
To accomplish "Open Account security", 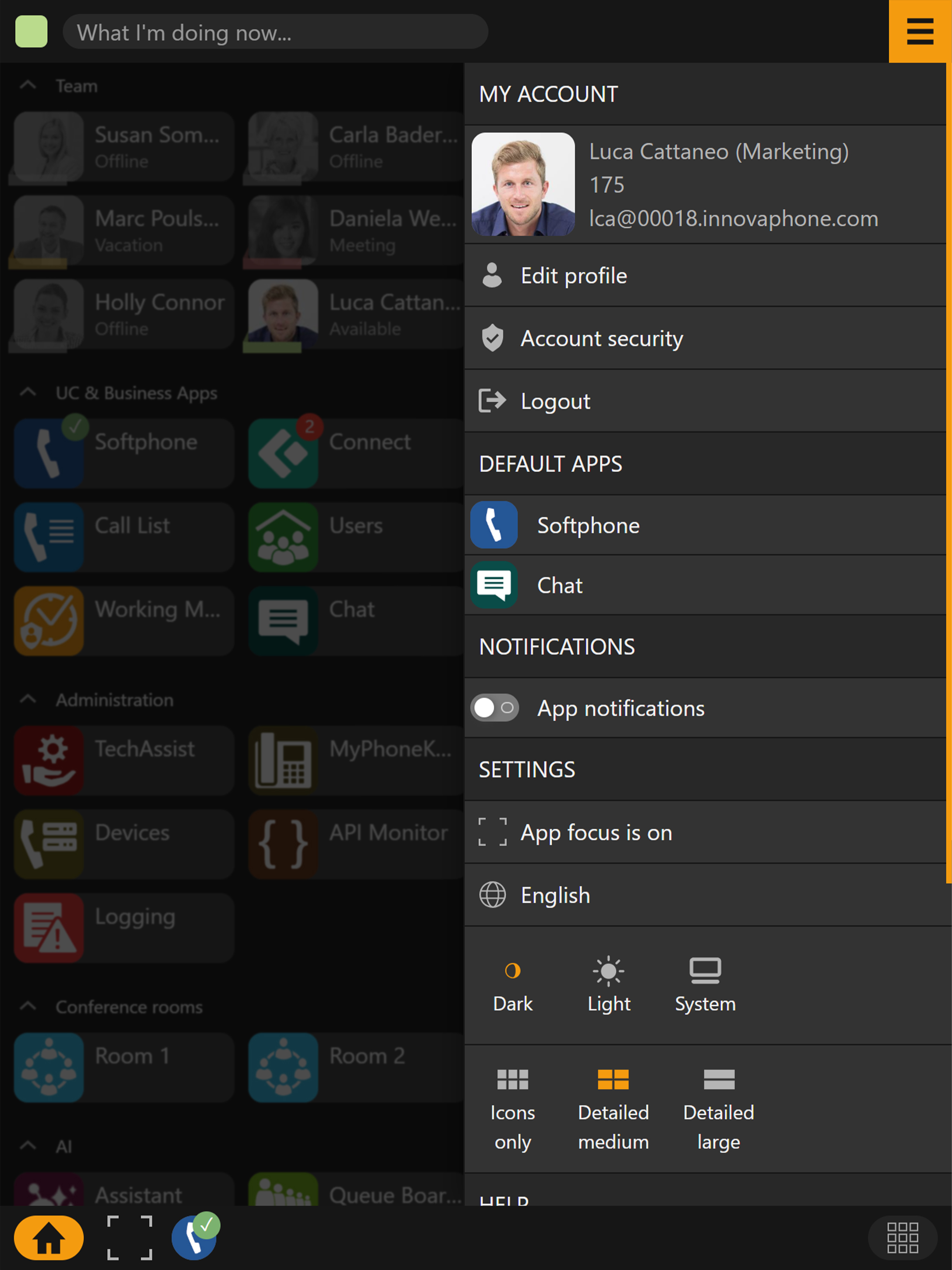I will (x=705, y=338).
